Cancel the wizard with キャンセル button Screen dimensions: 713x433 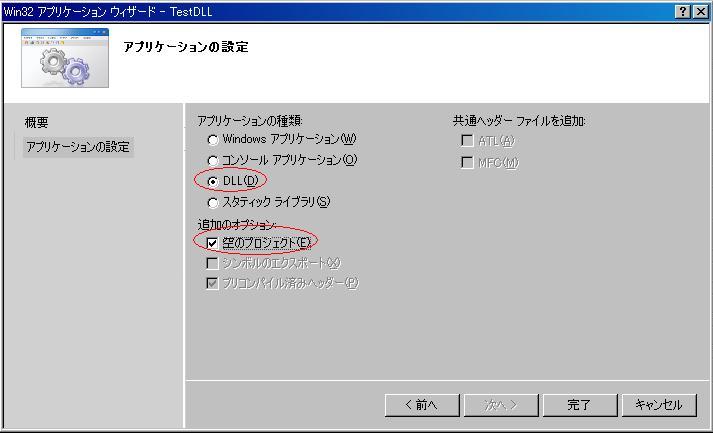(x=657, y=405)
